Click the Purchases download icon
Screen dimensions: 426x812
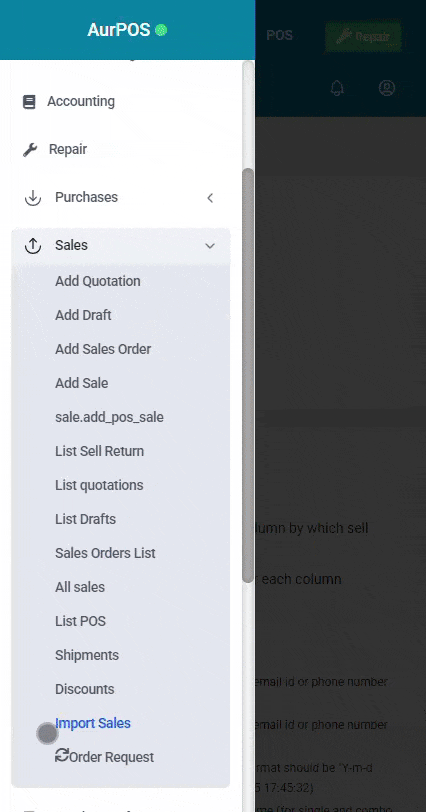[33, 197]
